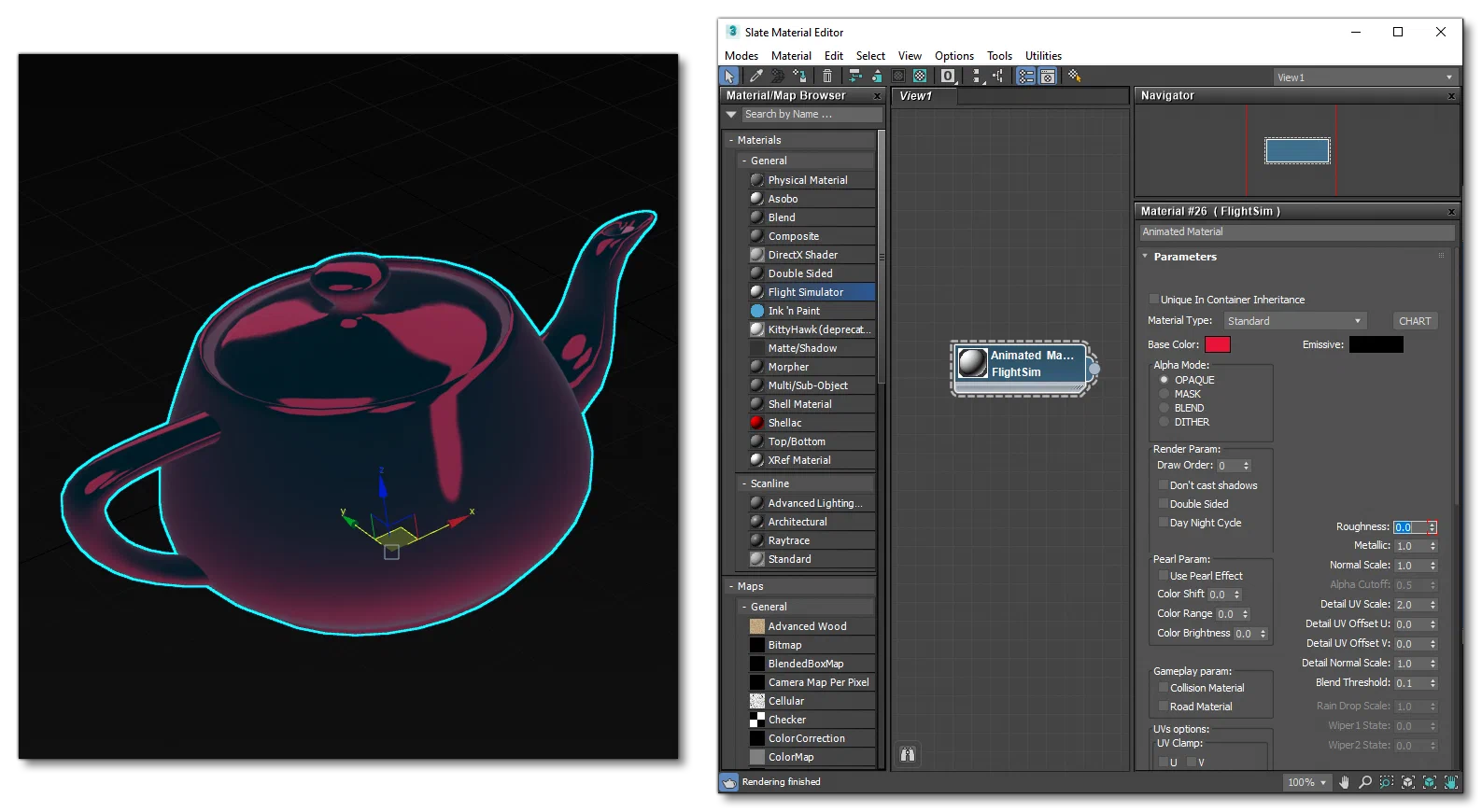
Task: Enable Unique In Container Inheritance checkbox
Action: pos(1154,300)
